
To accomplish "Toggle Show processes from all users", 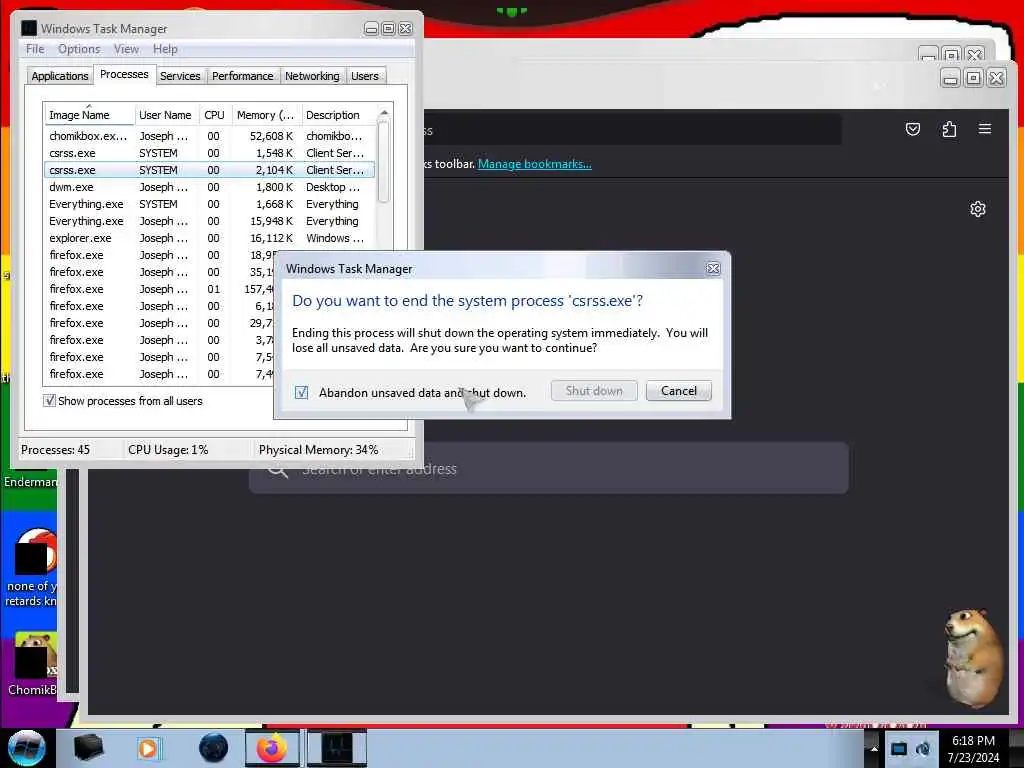I will pos(49,400).
